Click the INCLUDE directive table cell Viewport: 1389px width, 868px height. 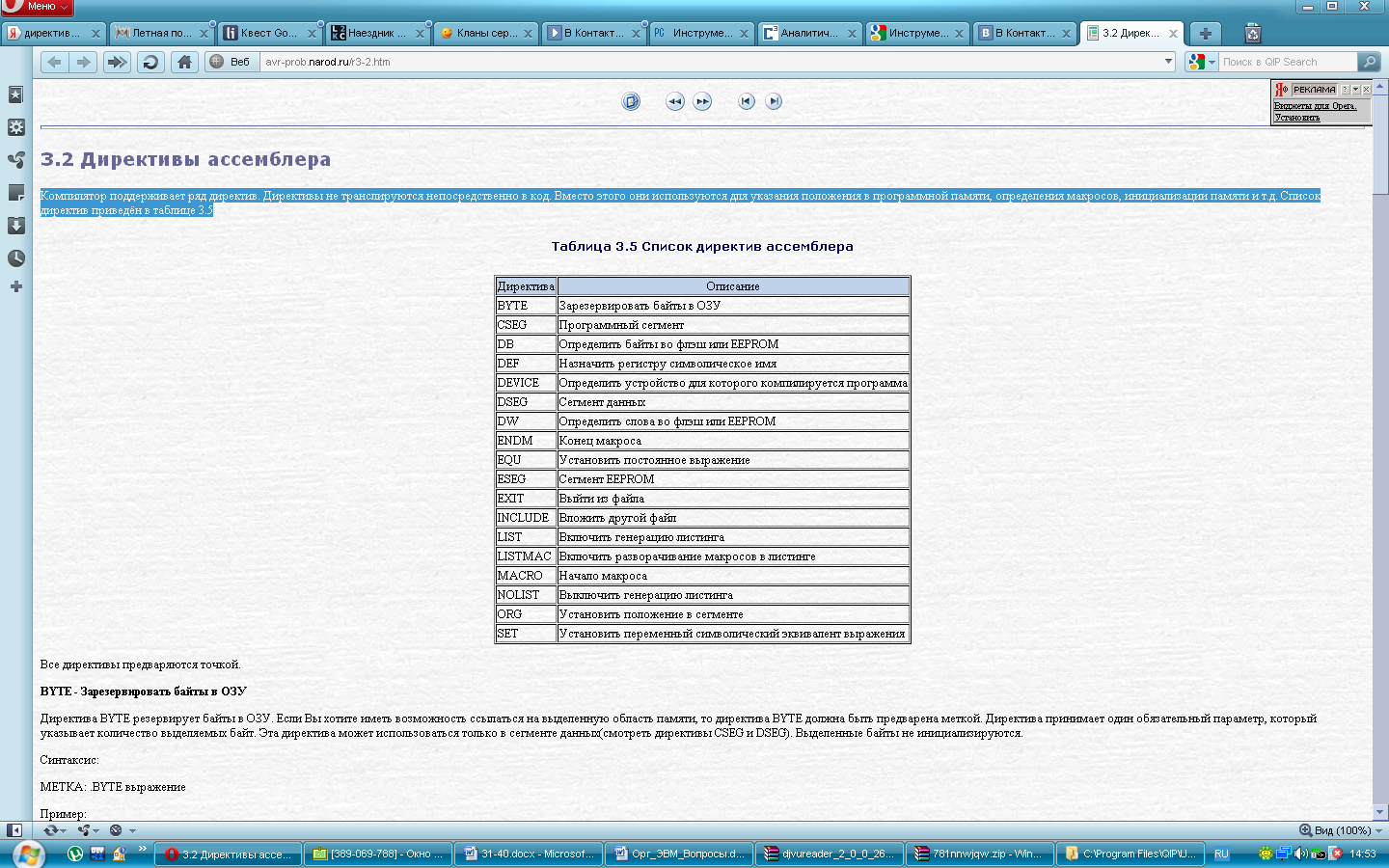click(527, 518)
